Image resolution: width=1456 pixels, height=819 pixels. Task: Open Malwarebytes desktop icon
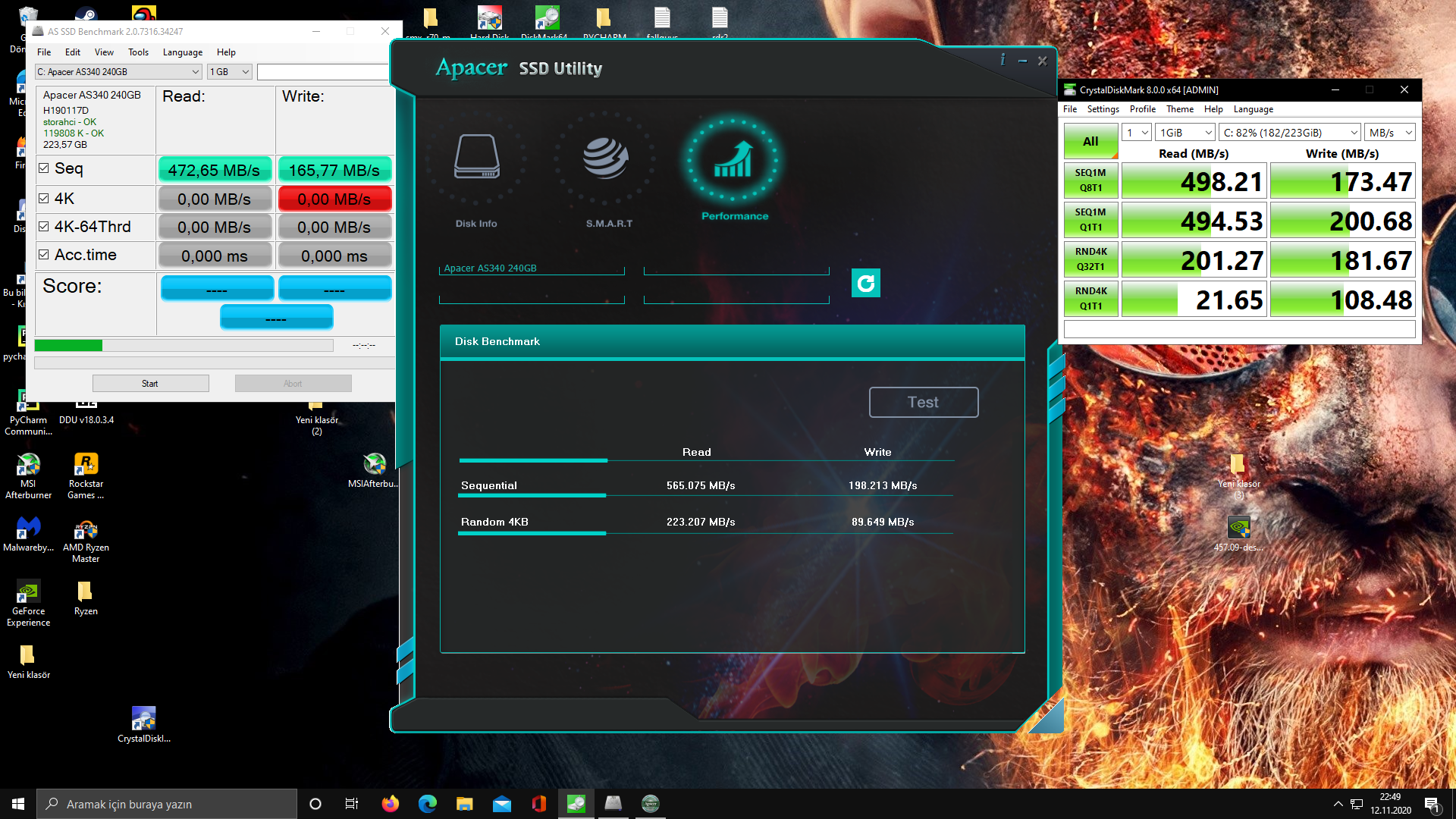tap(28, 534)
